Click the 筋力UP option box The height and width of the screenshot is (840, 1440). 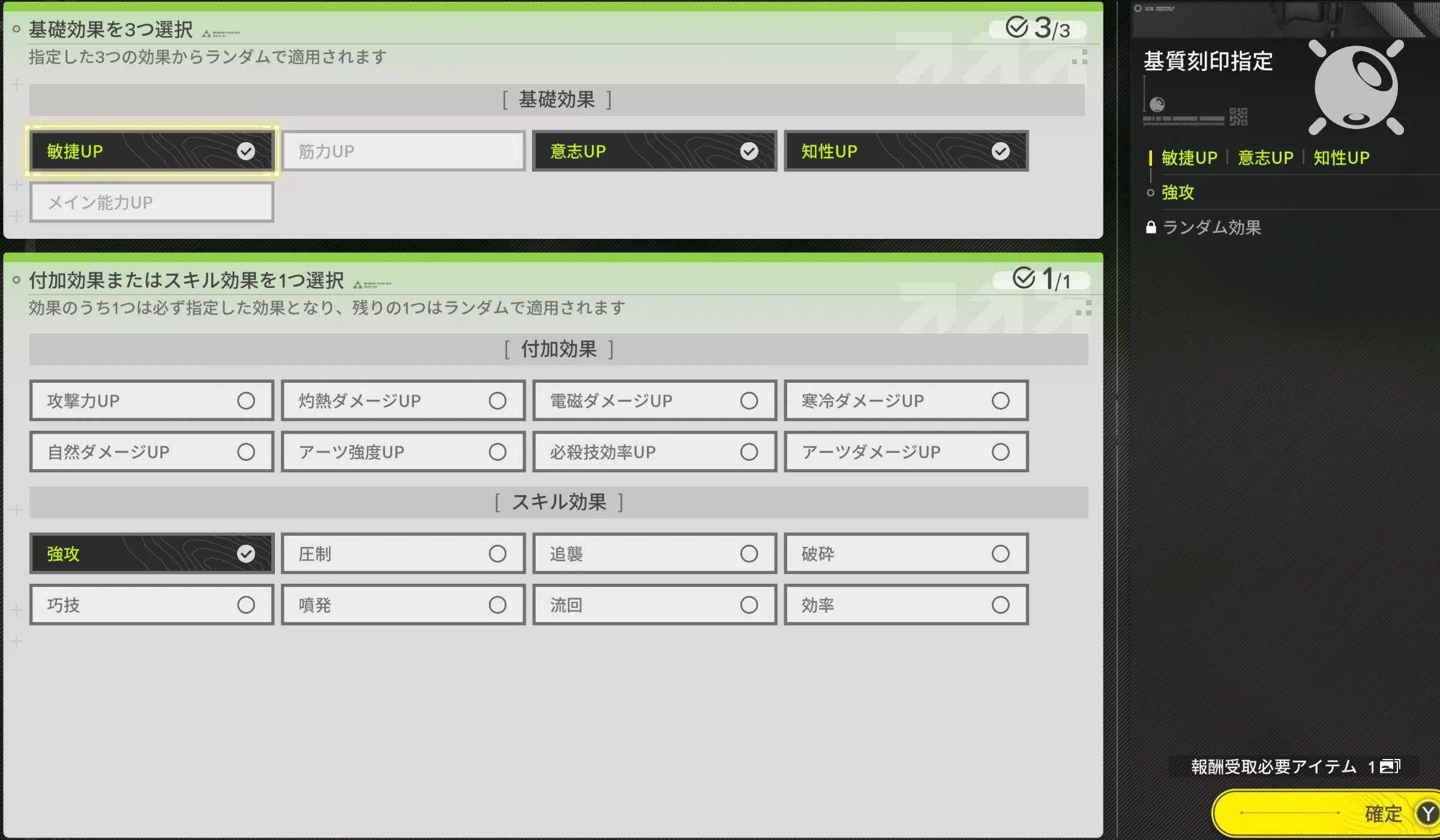pyautogui.click(x=403, y=151)
